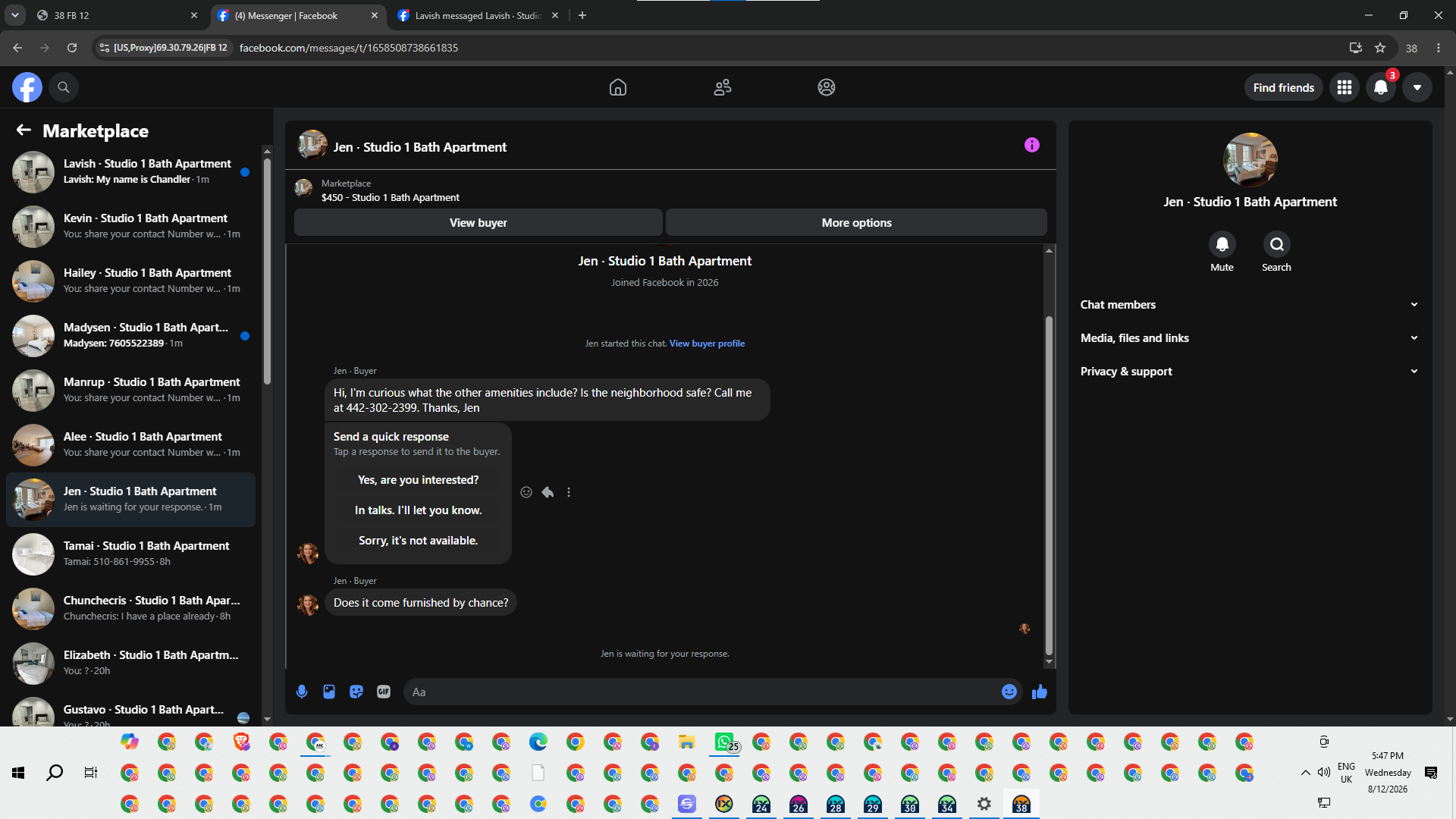Open File Explorer from the taskbar
This screenshot has height=819, width=1456.
(687, 742)
